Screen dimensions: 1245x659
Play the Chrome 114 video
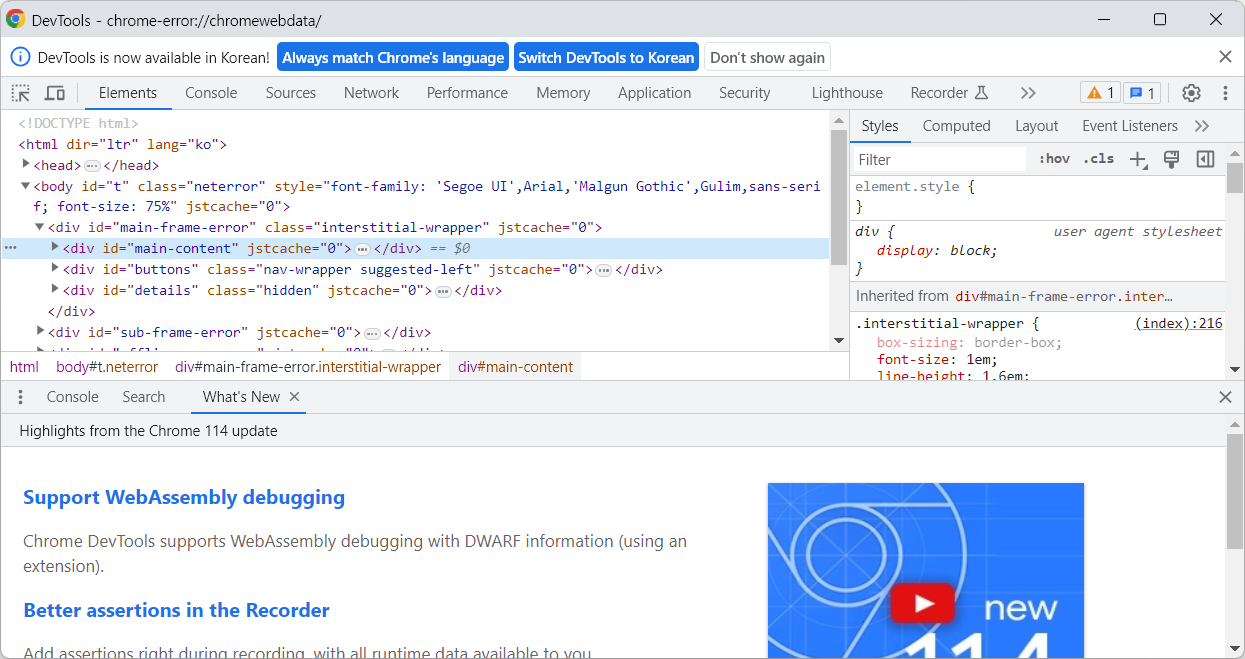pos(924,603)
